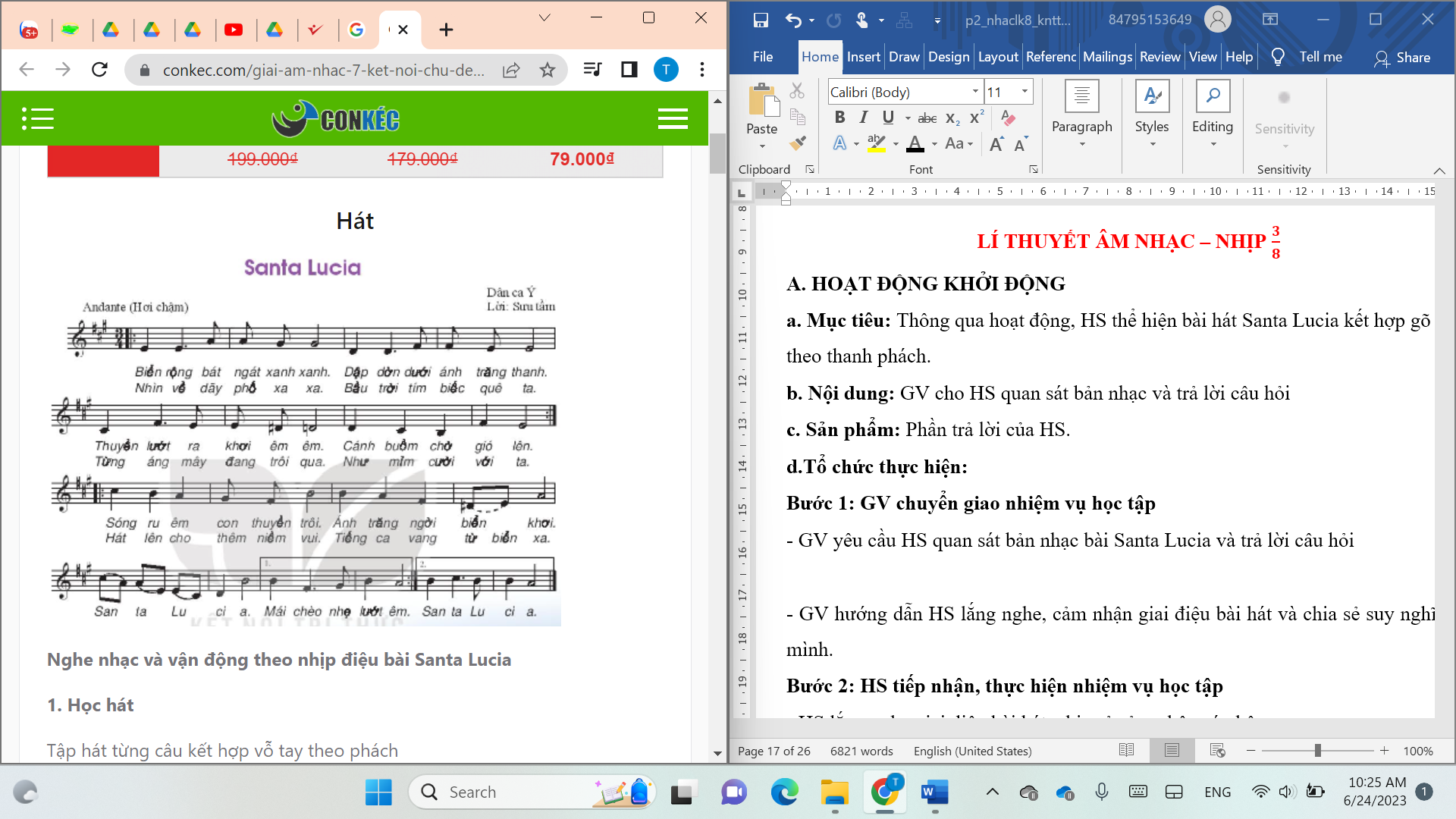Click the share page icon in address bar
This screenshot has width=1456, height=819.
pyautogui.click(x=511, y=70)
